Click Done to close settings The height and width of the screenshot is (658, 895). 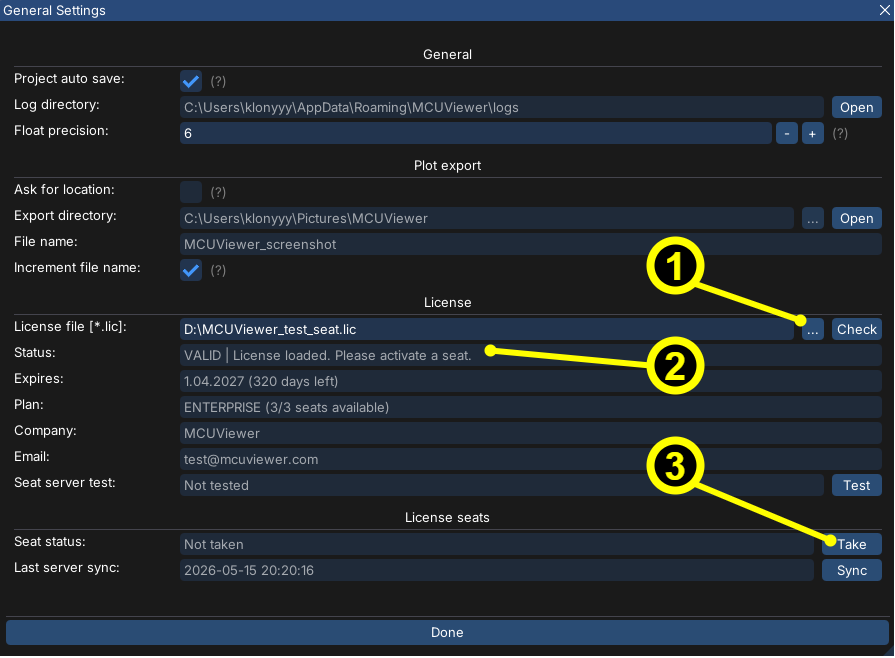click(447, 633)
